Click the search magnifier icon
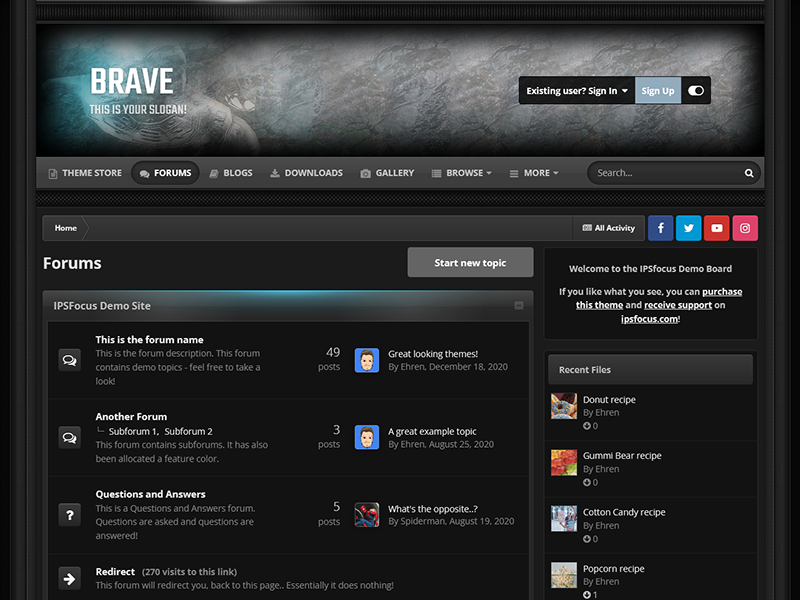800x600 pixels. 749,173
